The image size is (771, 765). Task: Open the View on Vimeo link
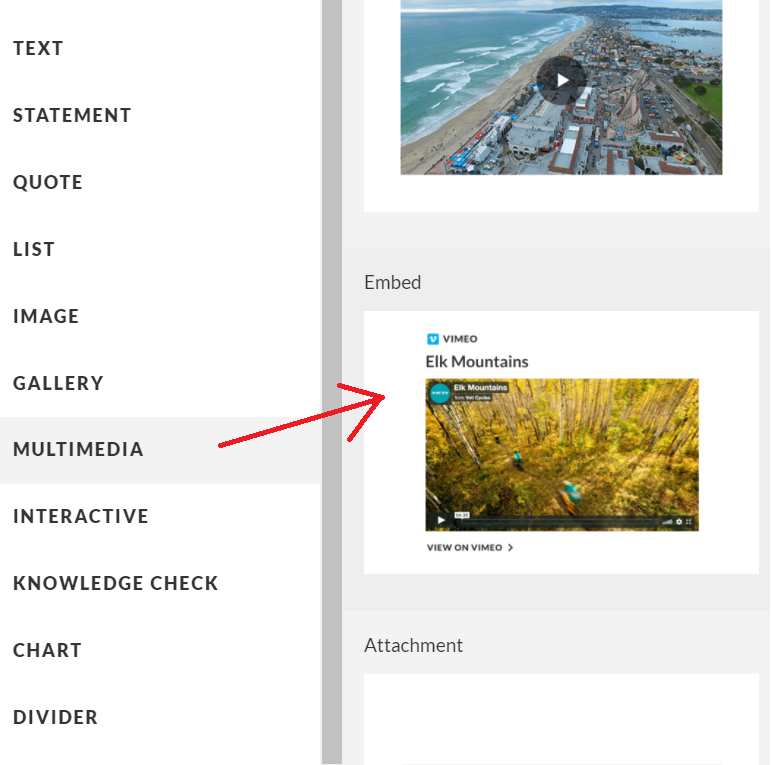[x=469, y=548]
